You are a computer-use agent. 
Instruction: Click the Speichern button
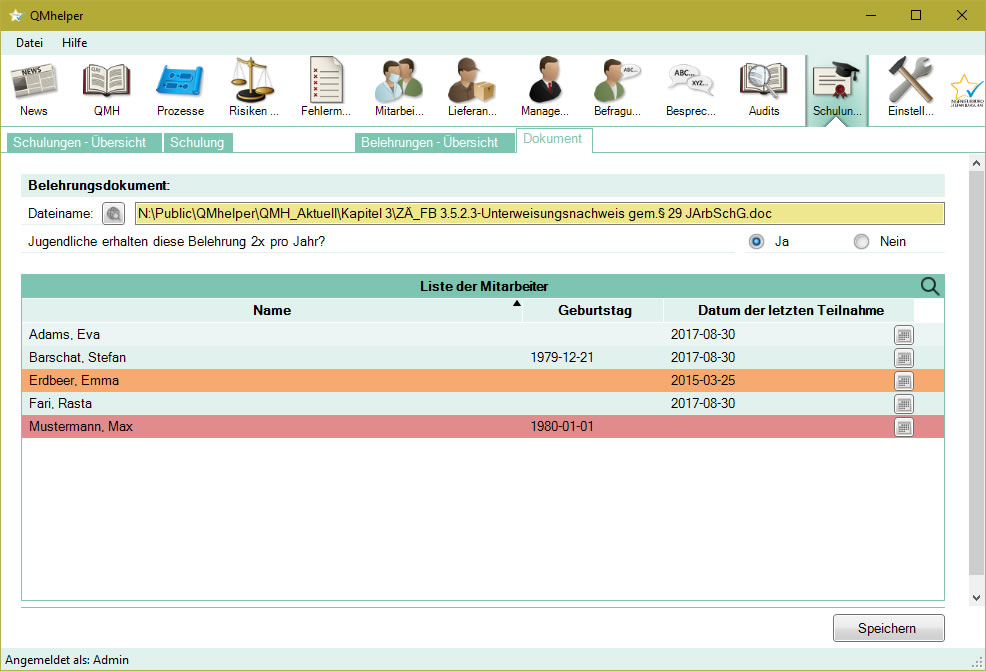(x=888, y=628)
